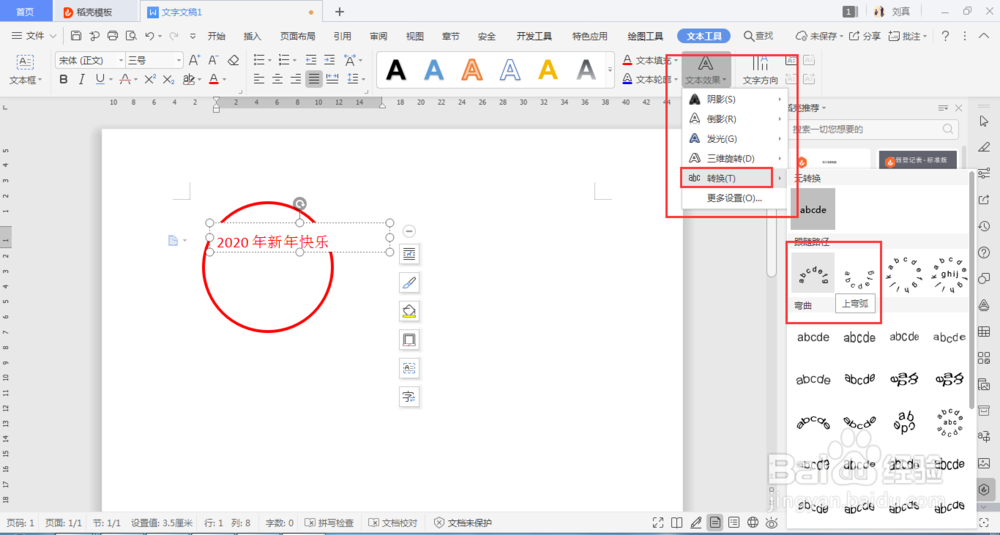This screenshot has width=1000, height=535.
Task: Click the bullet list icon
Action: tap(259, 60)
